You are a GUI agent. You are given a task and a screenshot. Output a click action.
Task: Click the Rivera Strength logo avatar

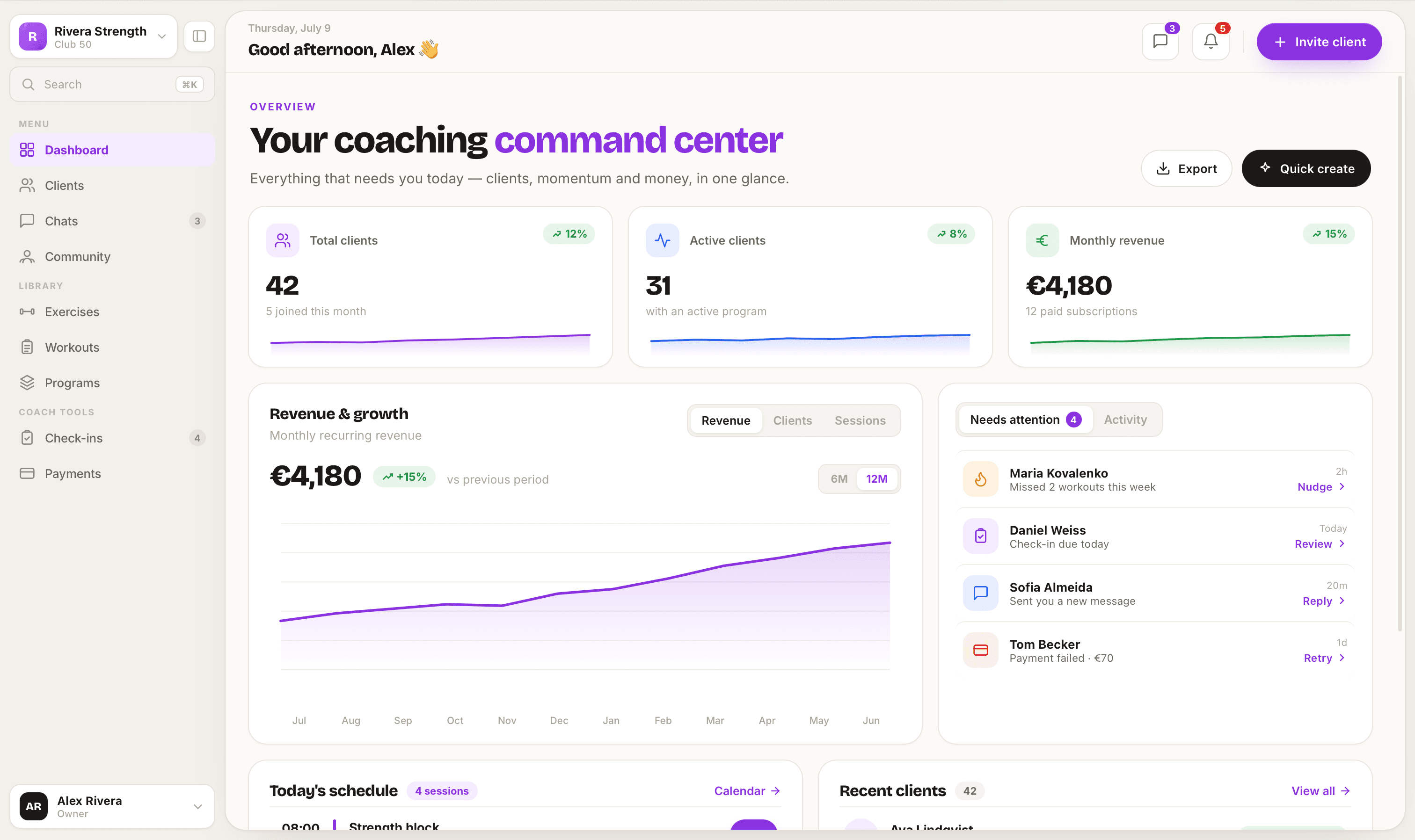tap(33, 36)
